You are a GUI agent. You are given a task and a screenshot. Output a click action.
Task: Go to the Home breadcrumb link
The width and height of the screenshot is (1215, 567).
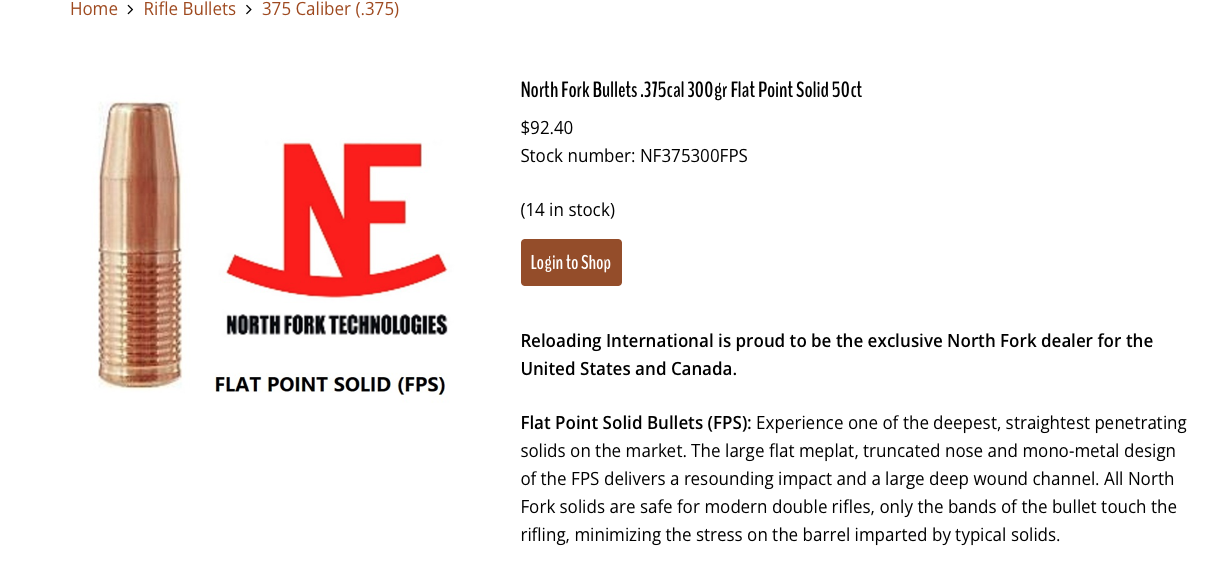(x=93, y=9)
